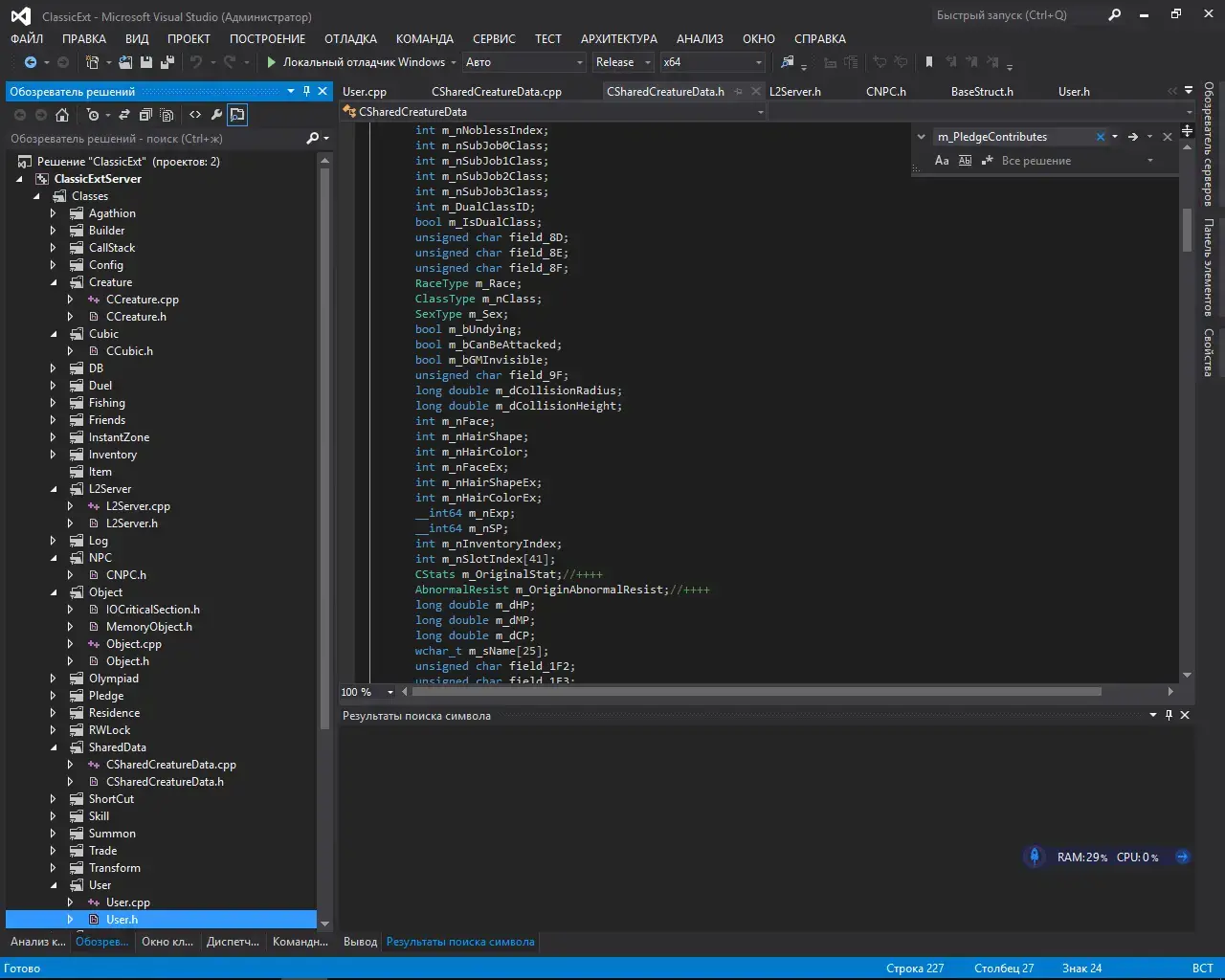Pin the symbol search results panel
Image resolution: width=1225 pixels, height=980 pixels.
coord(1169,715)
